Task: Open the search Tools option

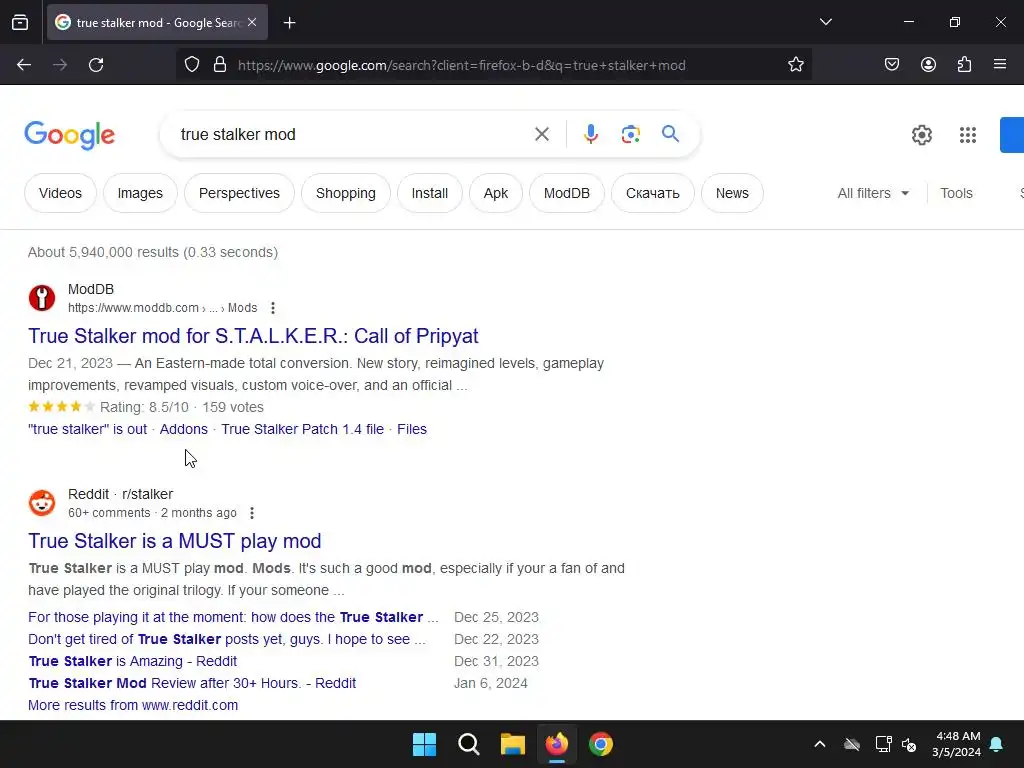Action: 956,193
